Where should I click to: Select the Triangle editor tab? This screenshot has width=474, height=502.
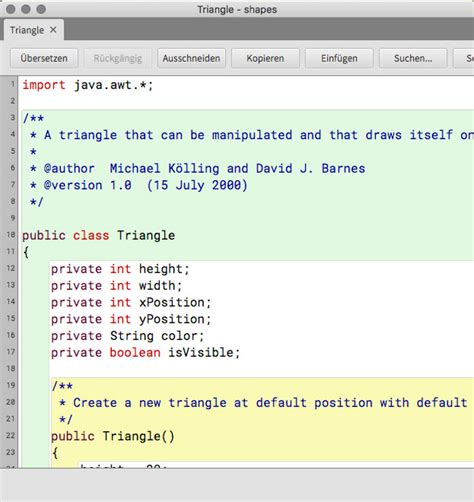coord(27,30)
